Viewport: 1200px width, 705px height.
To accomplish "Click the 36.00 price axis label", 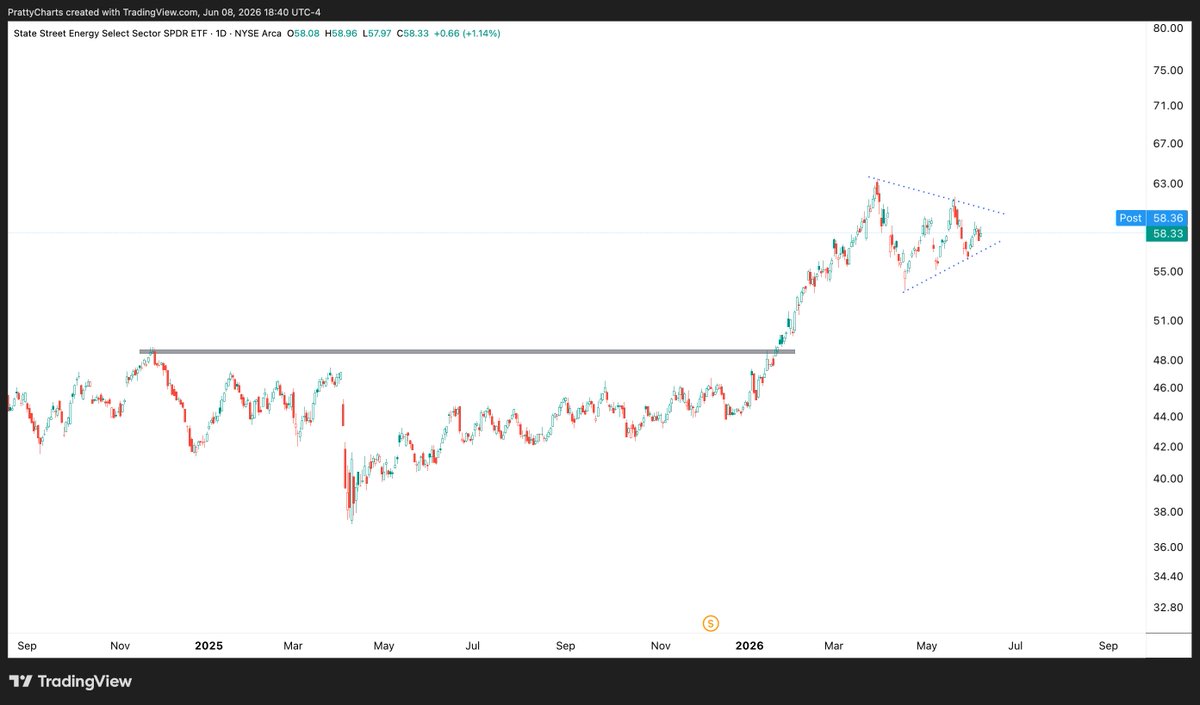I will click(x=1167, y=548).
